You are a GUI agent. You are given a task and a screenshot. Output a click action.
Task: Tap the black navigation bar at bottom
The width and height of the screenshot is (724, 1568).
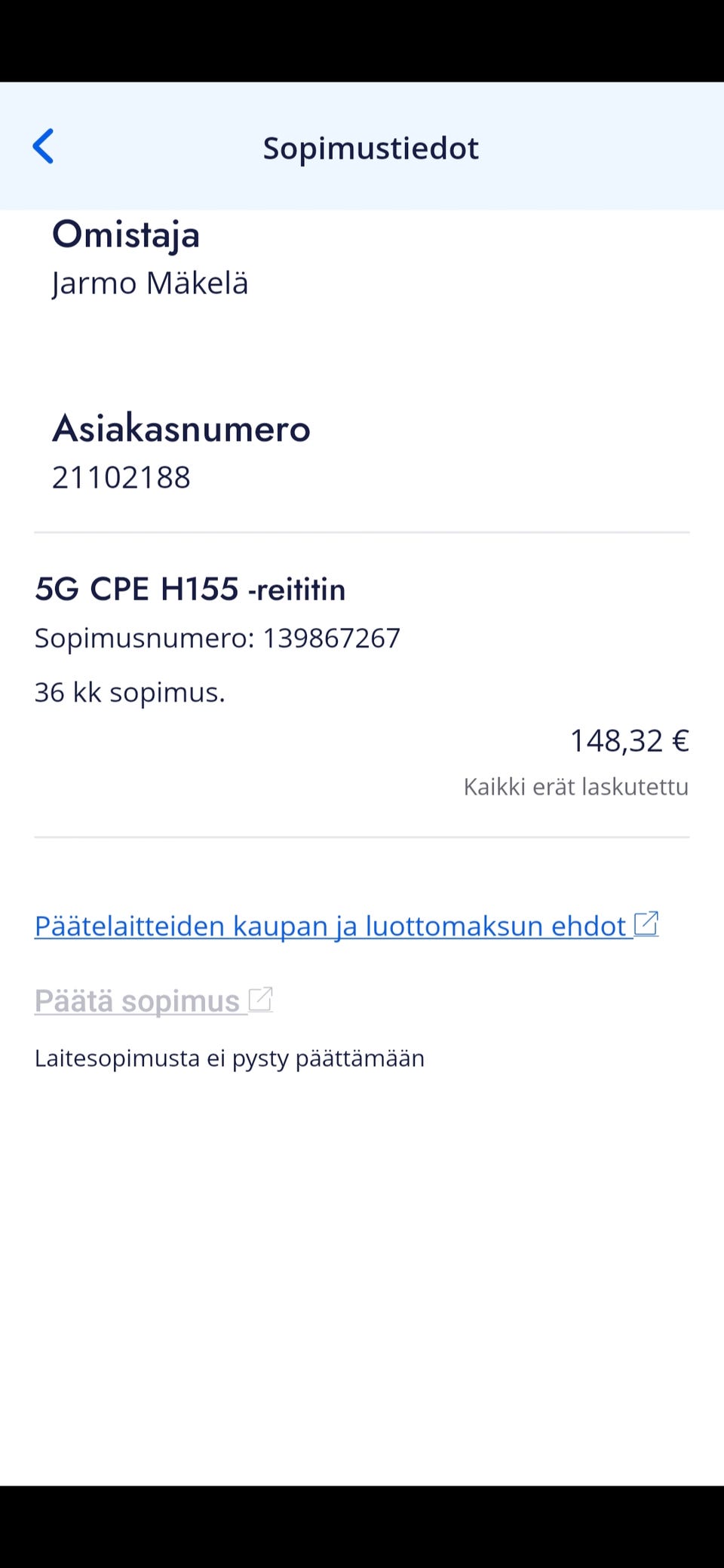[362, 1527]
